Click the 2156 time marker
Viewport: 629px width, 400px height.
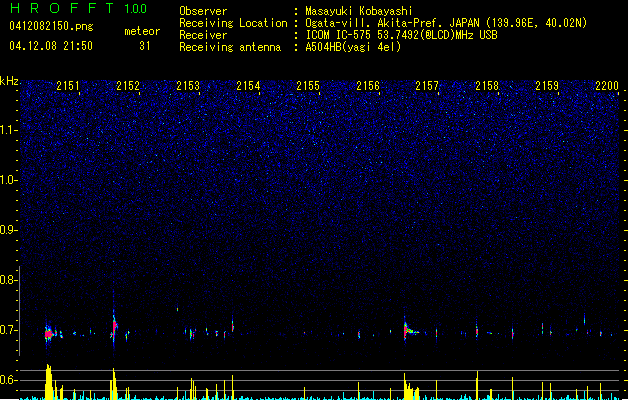tap(368, 86)
